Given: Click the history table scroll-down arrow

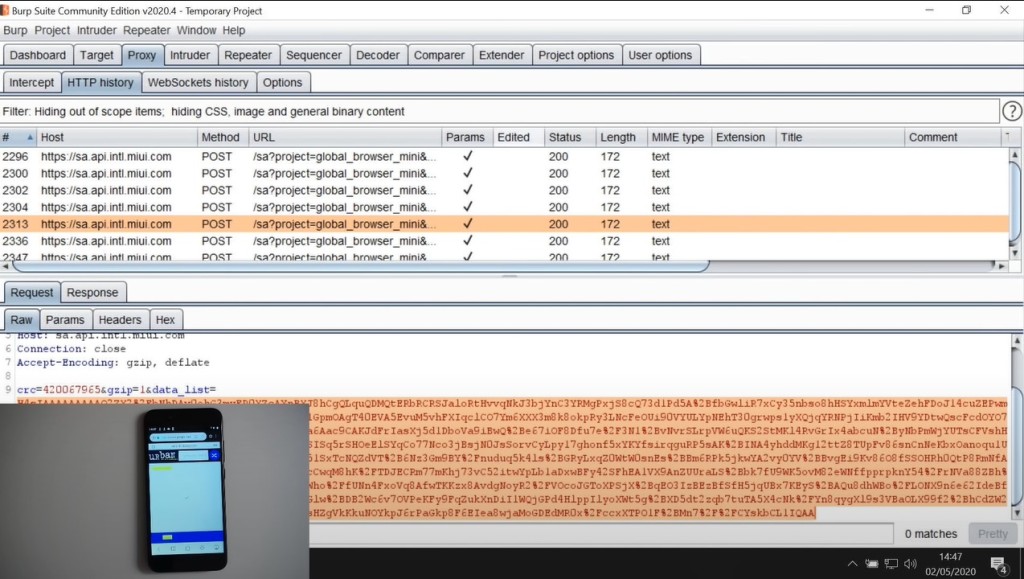Looking at the screenshot, I should pyautogui.click(x=1014, y=253).
